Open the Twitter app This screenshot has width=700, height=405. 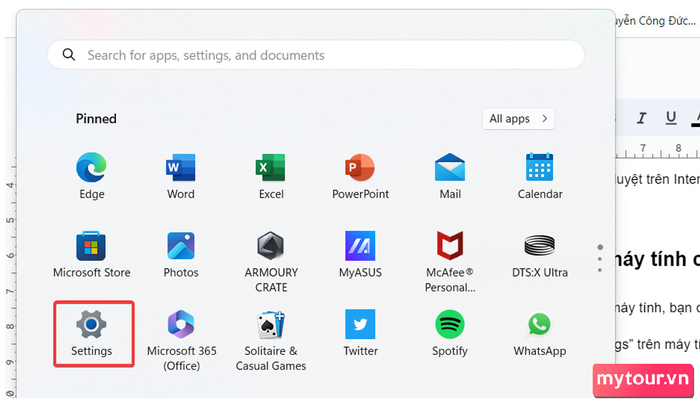point(360,333)
